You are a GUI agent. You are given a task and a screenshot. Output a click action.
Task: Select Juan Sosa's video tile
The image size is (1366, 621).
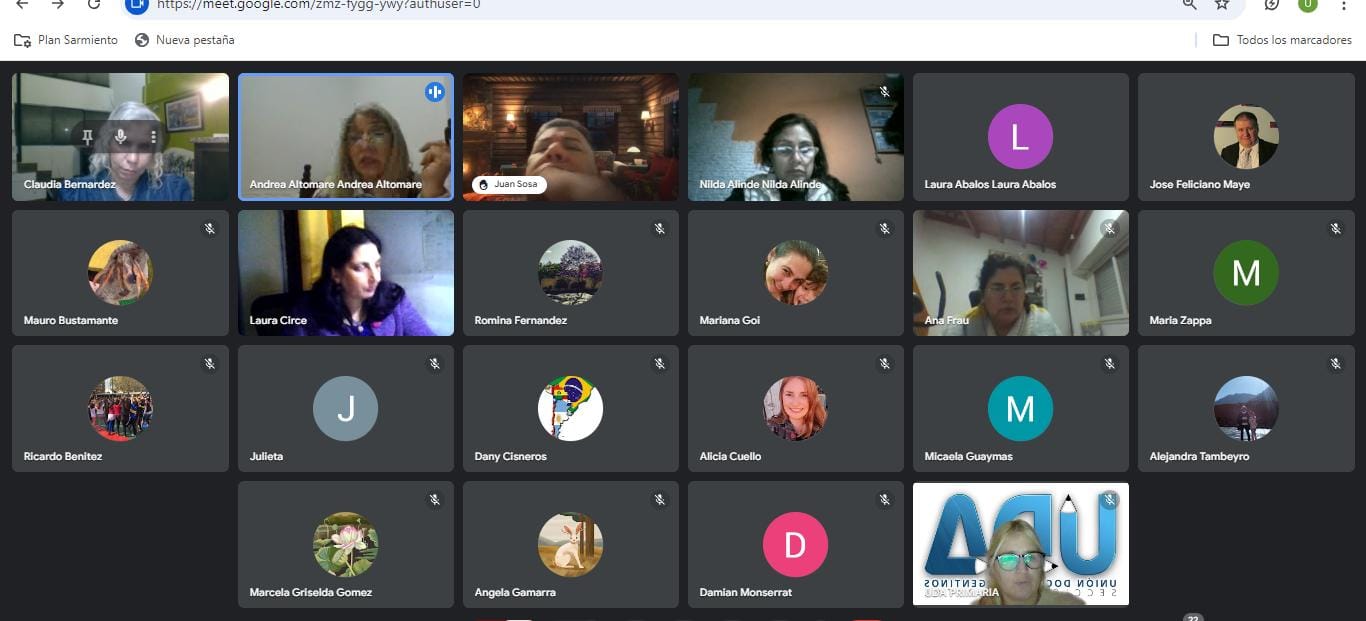pyautogui.click(x=570, y=137)
